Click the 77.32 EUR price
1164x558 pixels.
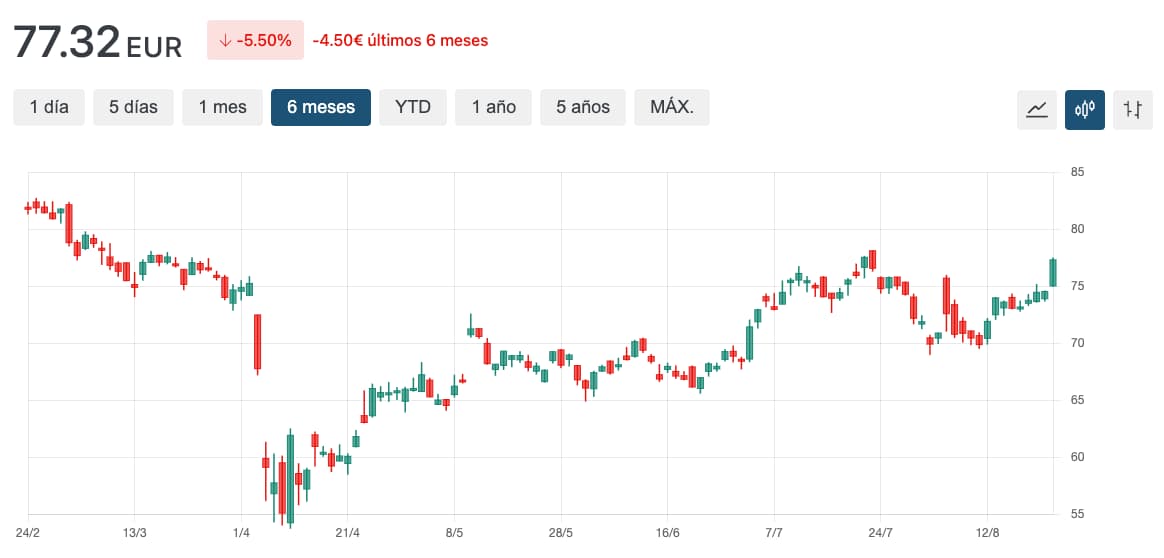(x=97, y=42)
